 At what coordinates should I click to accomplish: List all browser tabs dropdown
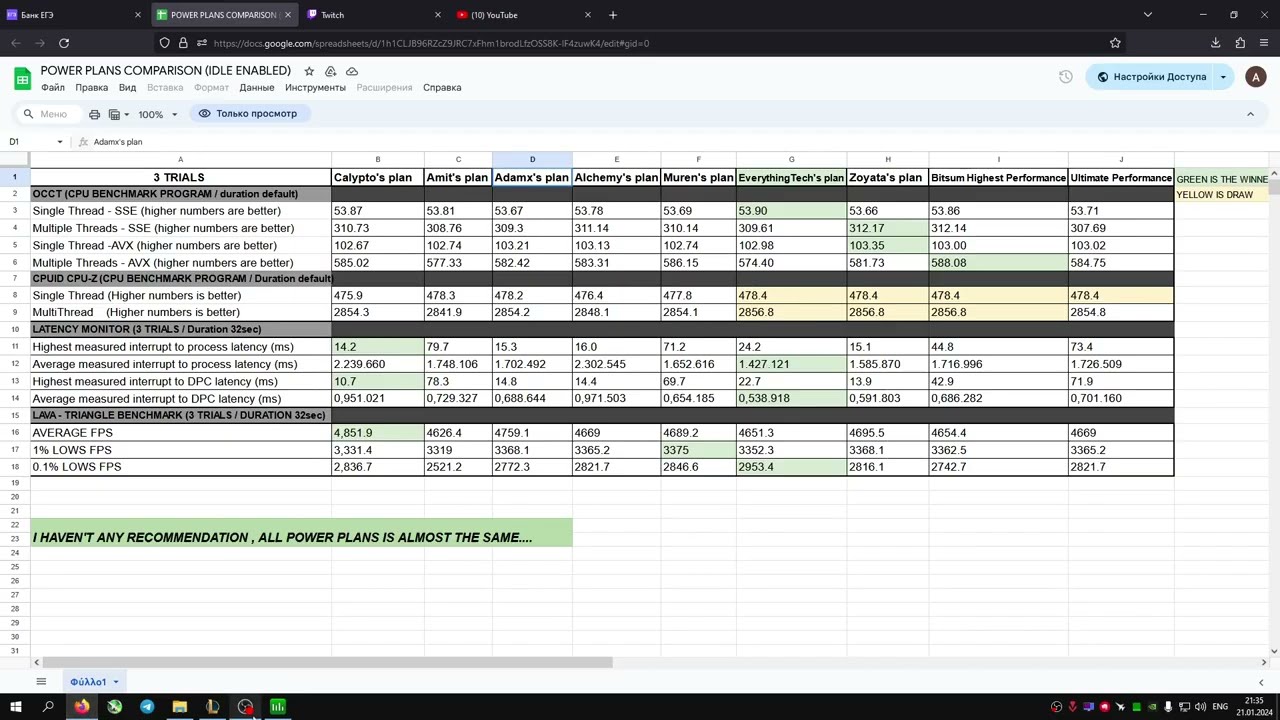1148,15
